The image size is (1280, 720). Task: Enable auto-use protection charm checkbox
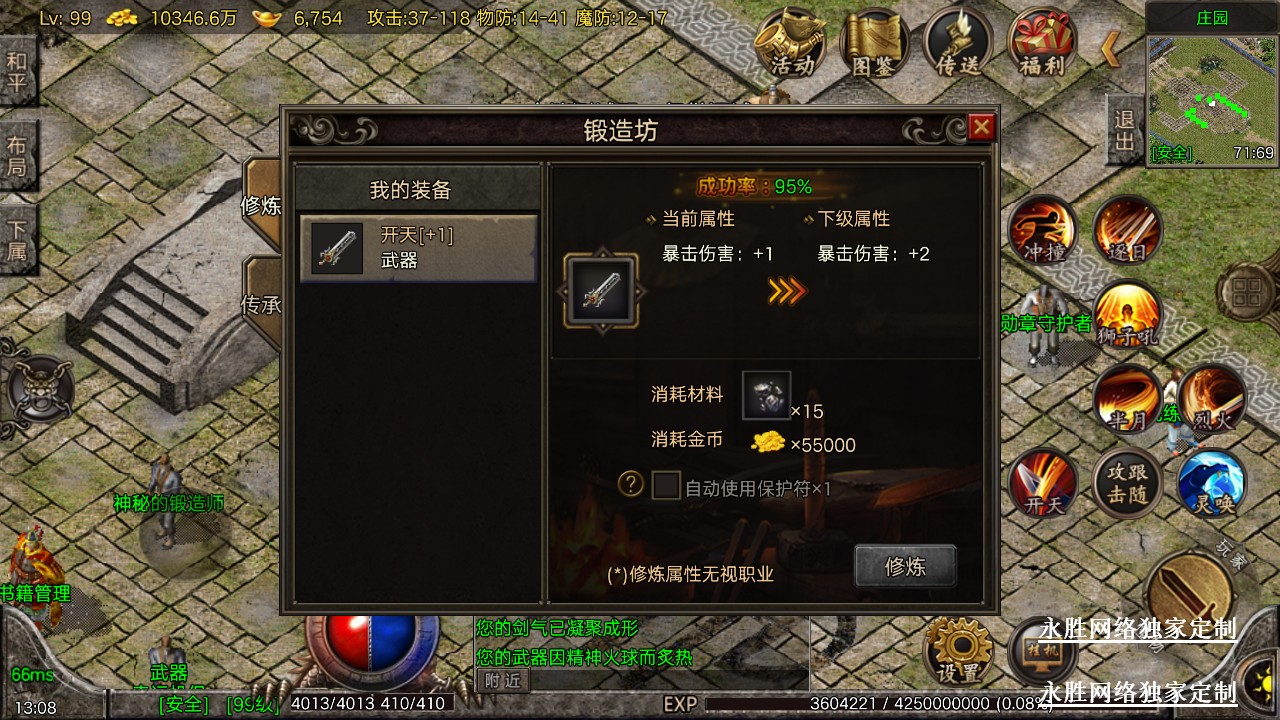point(666,486)
